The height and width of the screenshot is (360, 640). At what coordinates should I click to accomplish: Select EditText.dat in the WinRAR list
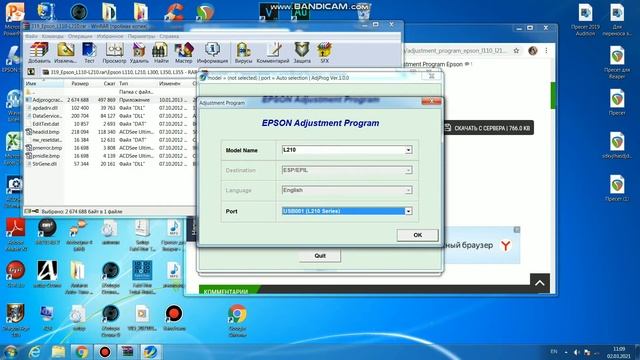(x=110, y=124)
